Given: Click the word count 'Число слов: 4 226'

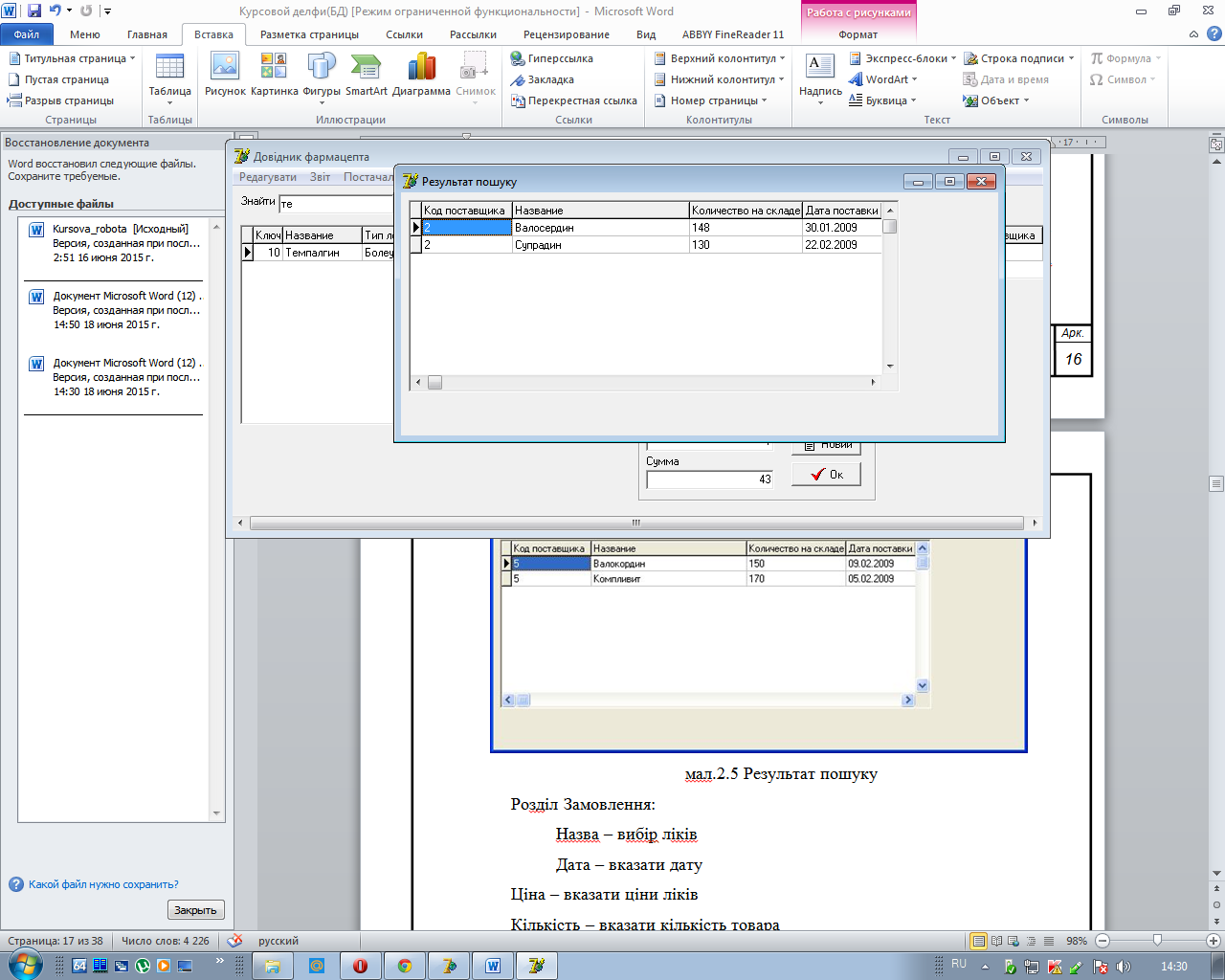Looking at the screenshot, I should (x=166, y=941).
